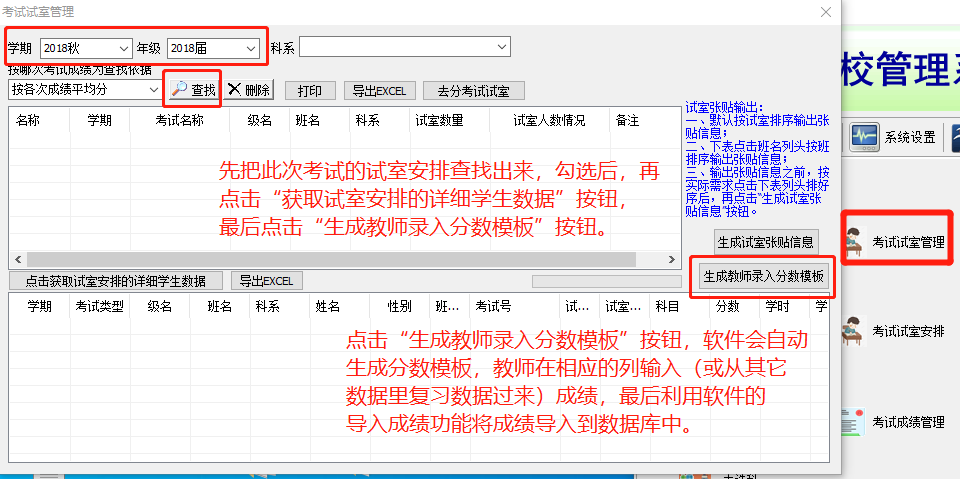Click the X icon in 删除 button
Image resolution: width=960 pixels, height=479 pixels.
tap(234, 89)
